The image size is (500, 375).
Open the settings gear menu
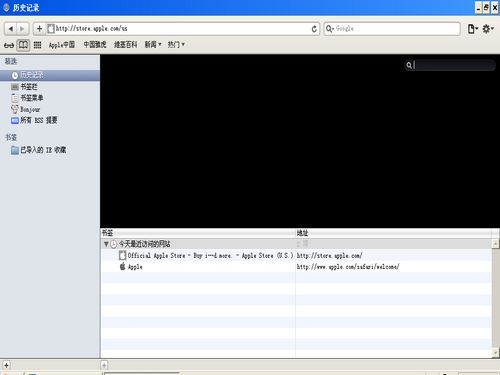488,29
